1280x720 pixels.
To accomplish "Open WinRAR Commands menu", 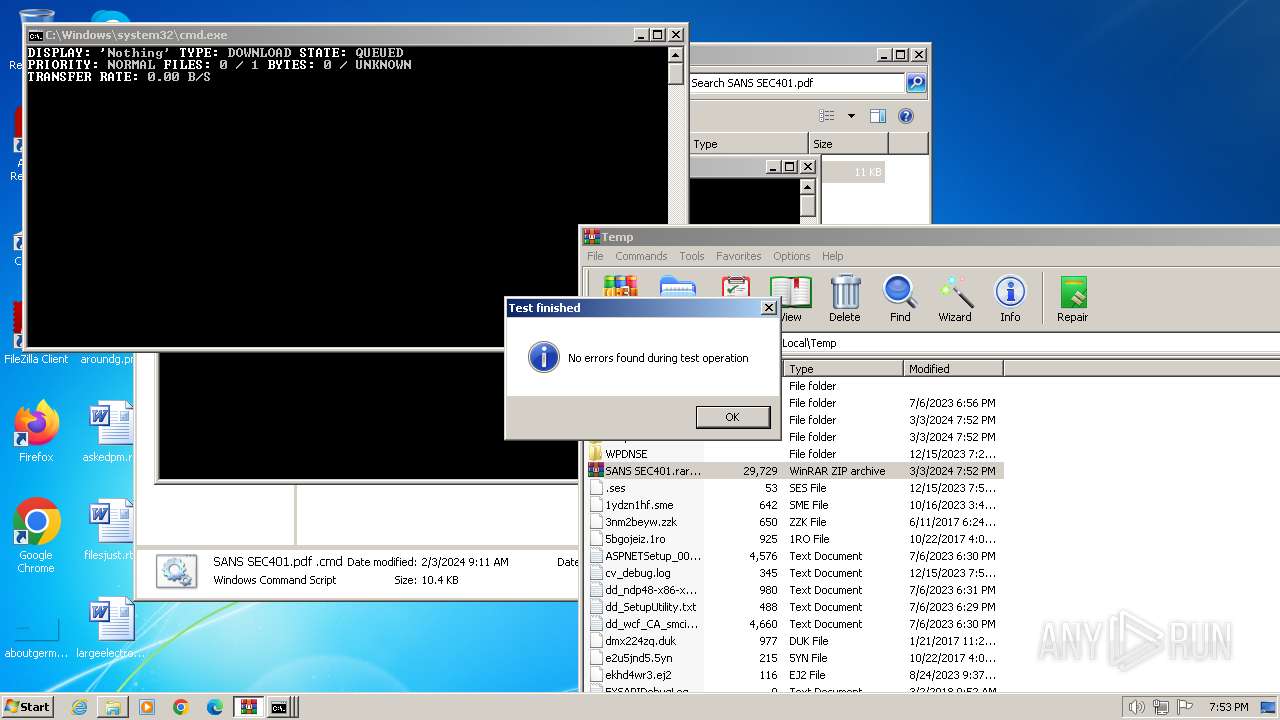I will [641, 256].
